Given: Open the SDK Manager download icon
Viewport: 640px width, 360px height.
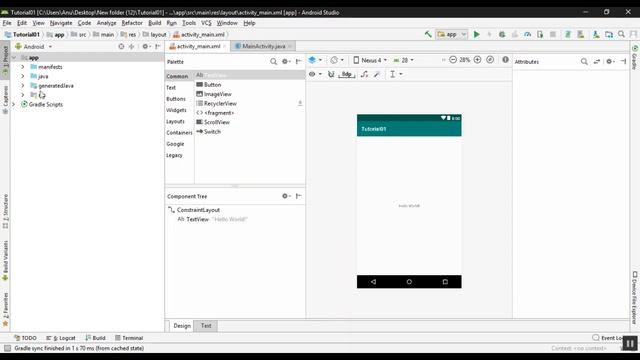Looking at the screenshot, I should (596, 35).
